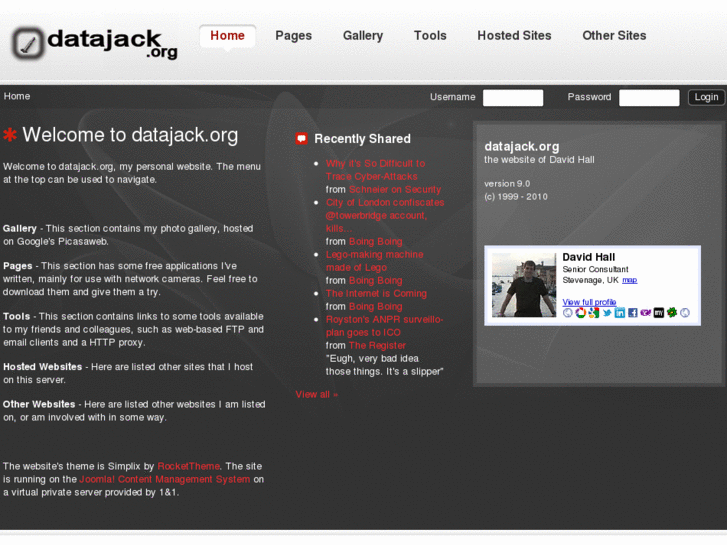The image size is (727, 545).
Task: Click the 'David Hall' name in profile card
Action: pos(589,257)
